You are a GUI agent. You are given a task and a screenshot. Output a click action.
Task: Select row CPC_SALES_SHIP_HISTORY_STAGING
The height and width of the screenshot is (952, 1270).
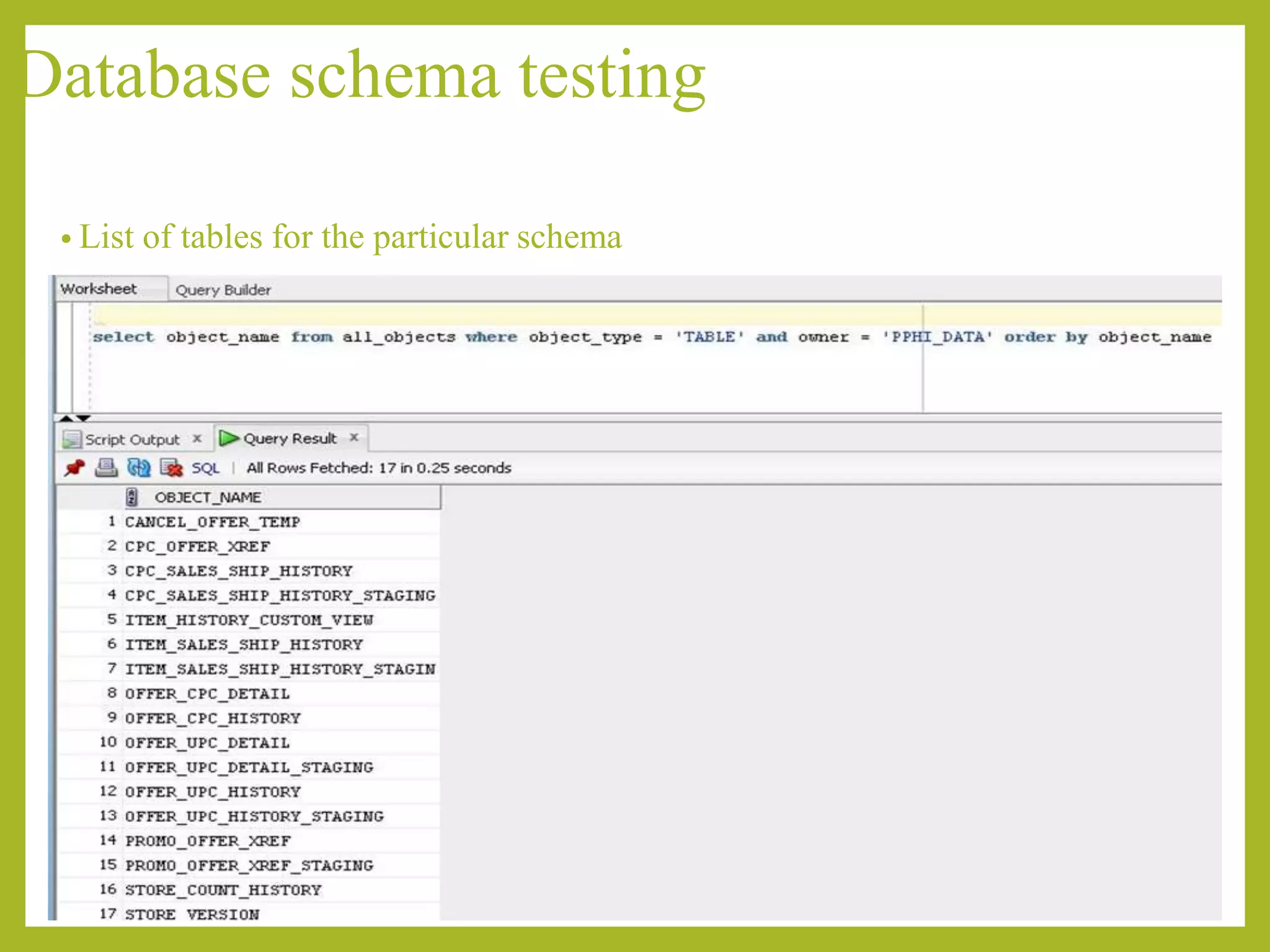[249, 596]
